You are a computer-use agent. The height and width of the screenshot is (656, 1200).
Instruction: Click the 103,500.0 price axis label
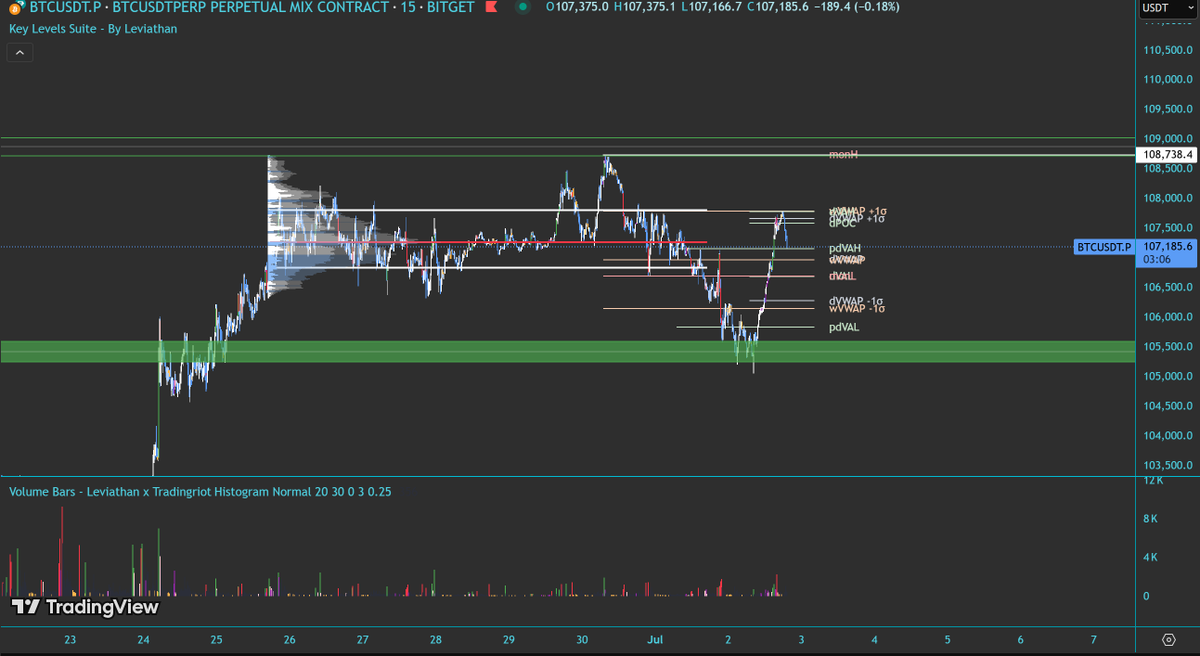click(1166, 466)
